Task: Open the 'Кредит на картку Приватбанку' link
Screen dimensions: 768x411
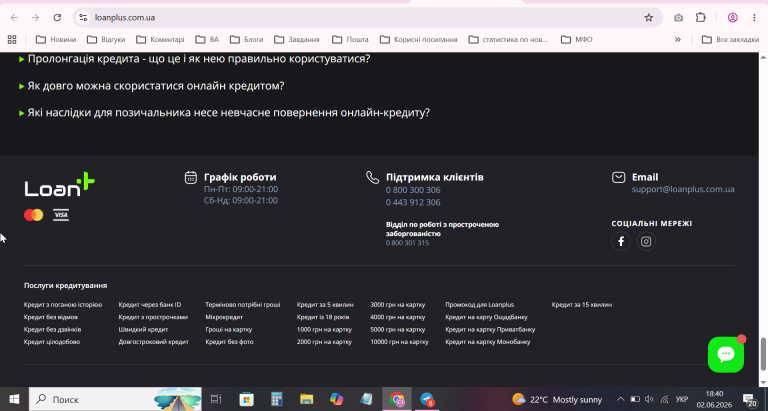Action: (x=490, y=330)
